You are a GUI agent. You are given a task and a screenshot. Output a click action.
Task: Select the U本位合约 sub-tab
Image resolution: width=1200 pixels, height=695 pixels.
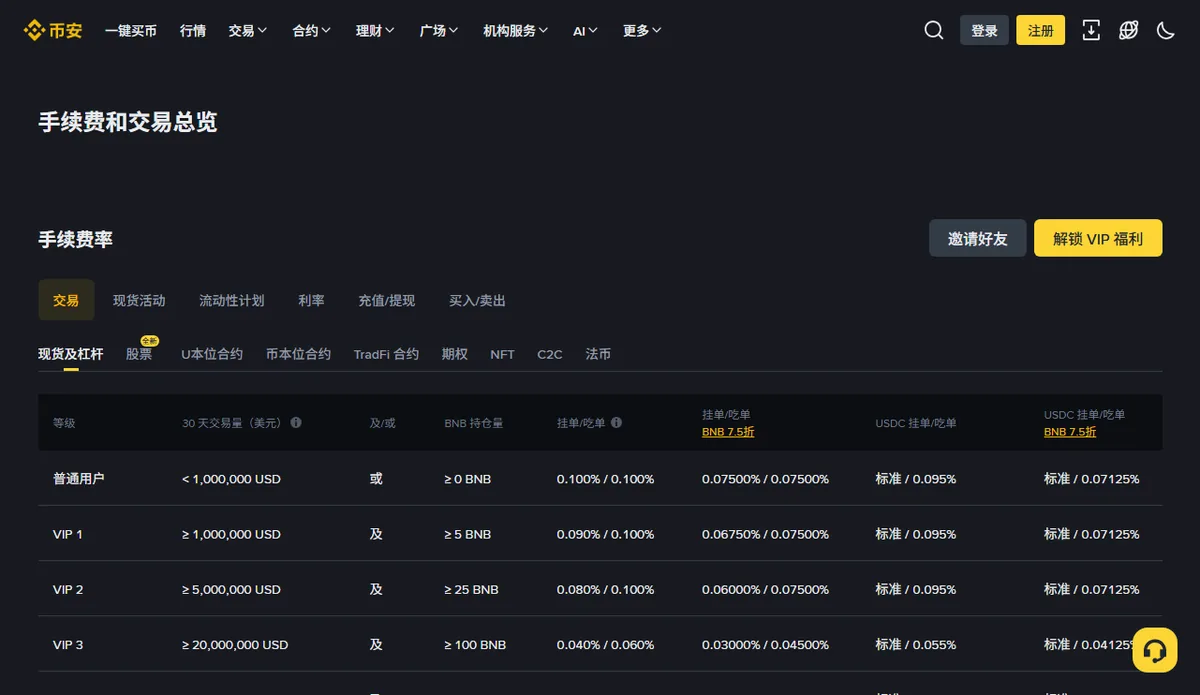pyautogui.click(x=212, y=354)
